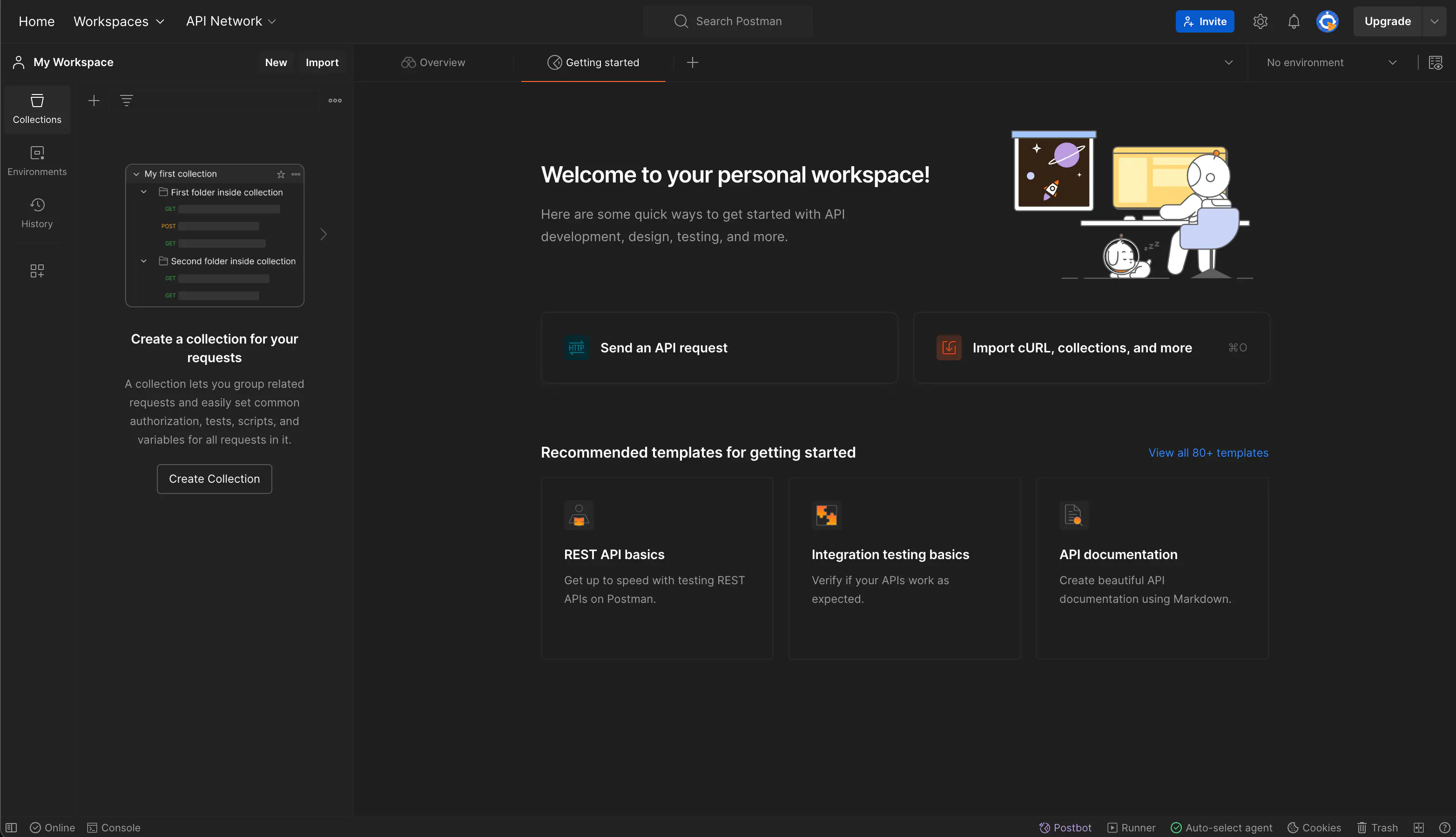The height and width of the screenshot is (837, 1456).
Task: Click the My Workspace title
Action: 73,62
